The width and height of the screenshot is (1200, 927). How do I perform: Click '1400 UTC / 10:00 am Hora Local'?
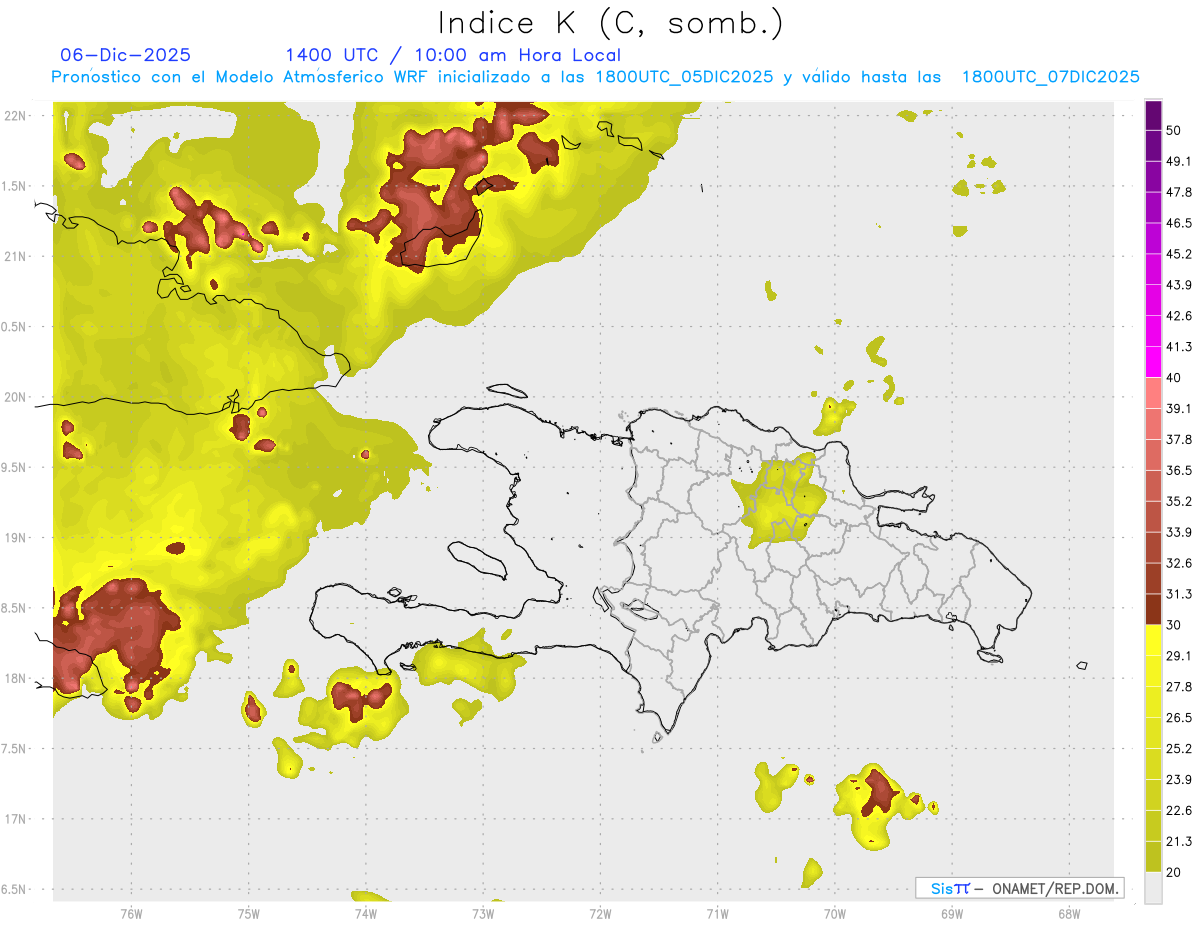[453, 55]
